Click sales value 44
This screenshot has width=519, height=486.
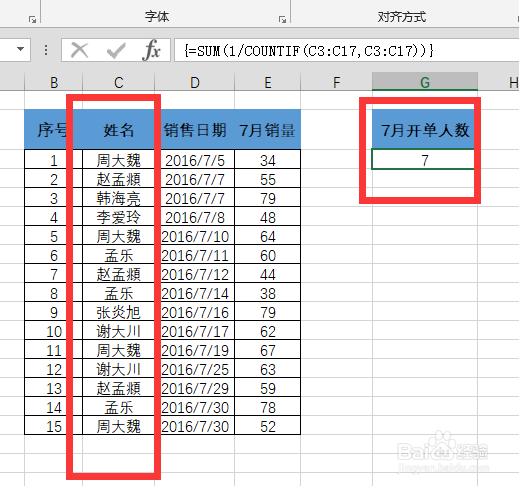(x=268, y=274)
